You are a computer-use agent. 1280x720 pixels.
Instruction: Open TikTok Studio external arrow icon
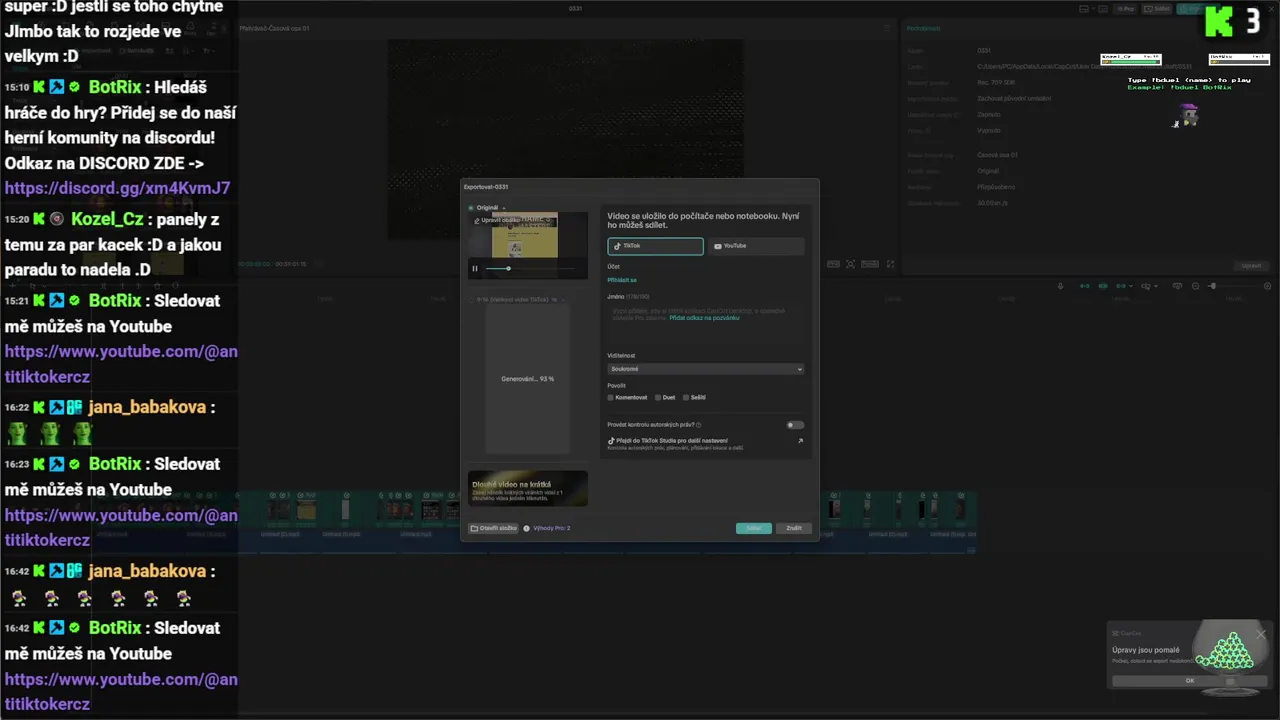(x=800, y=441)
